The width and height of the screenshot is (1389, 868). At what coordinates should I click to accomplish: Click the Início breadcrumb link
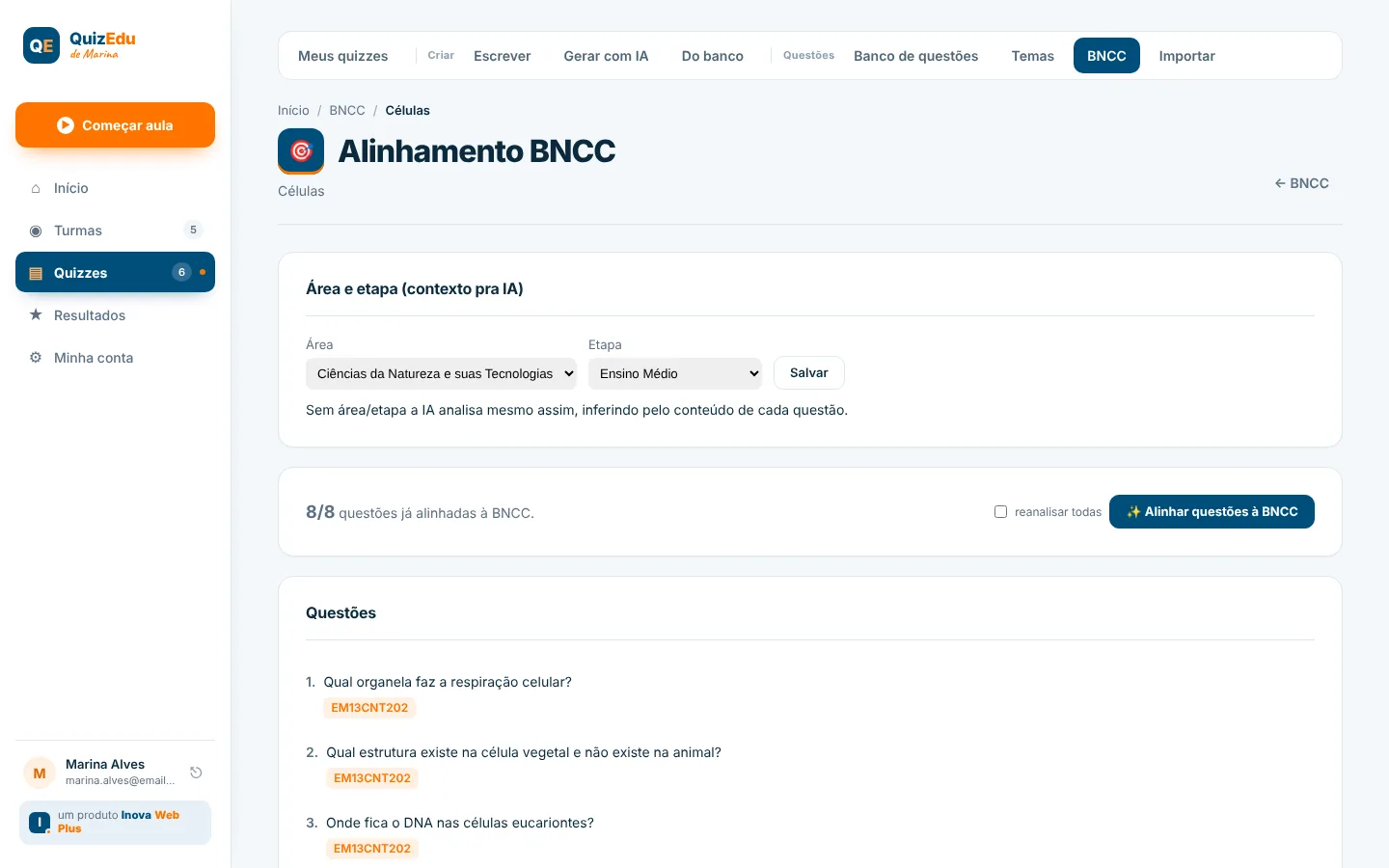[293, 111]
